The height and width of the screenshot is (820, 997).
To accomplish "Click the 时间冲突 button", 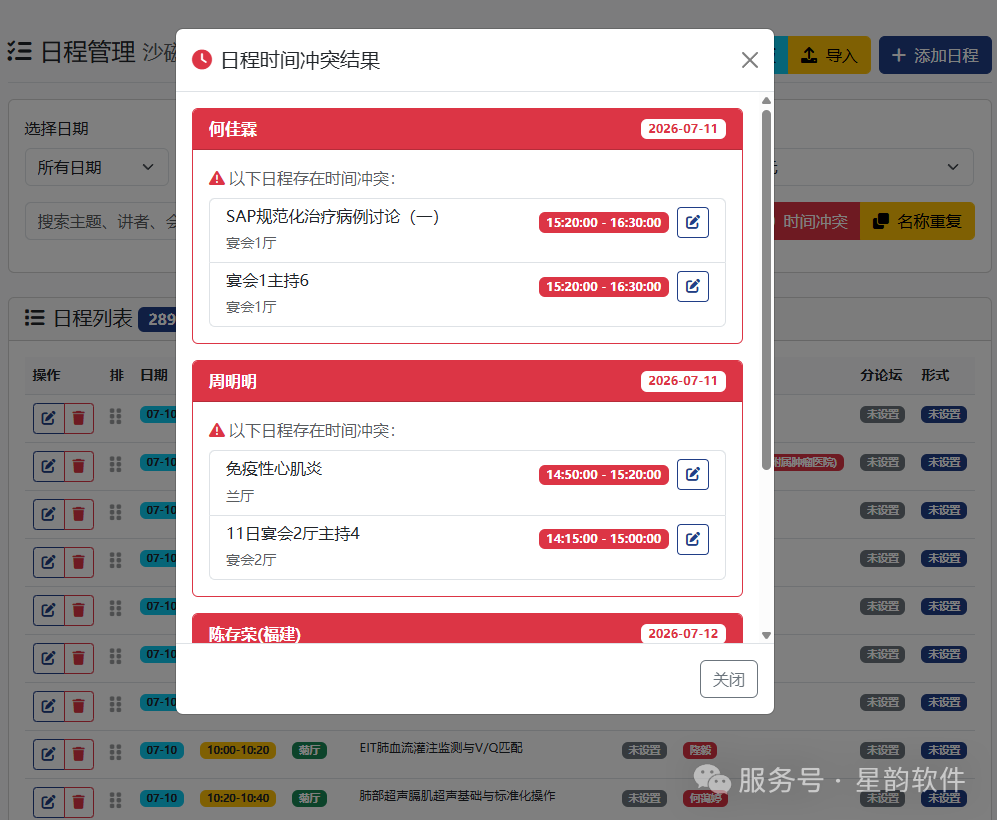I will 816,221.
